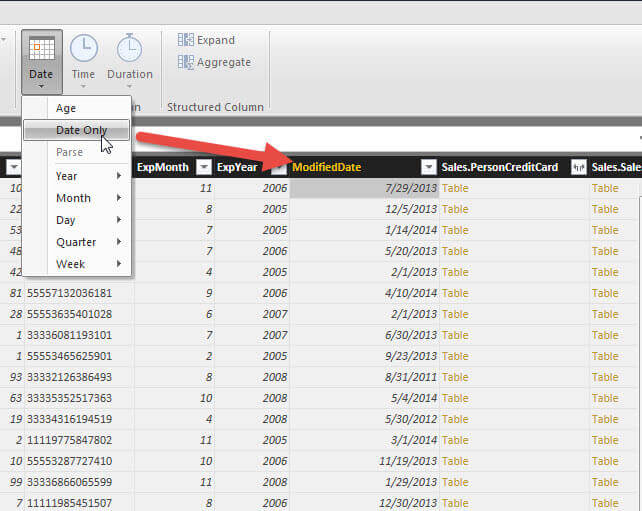Choose Date Only in the dropdown menu
Screen dimensions: 642x511
point(80,130)
